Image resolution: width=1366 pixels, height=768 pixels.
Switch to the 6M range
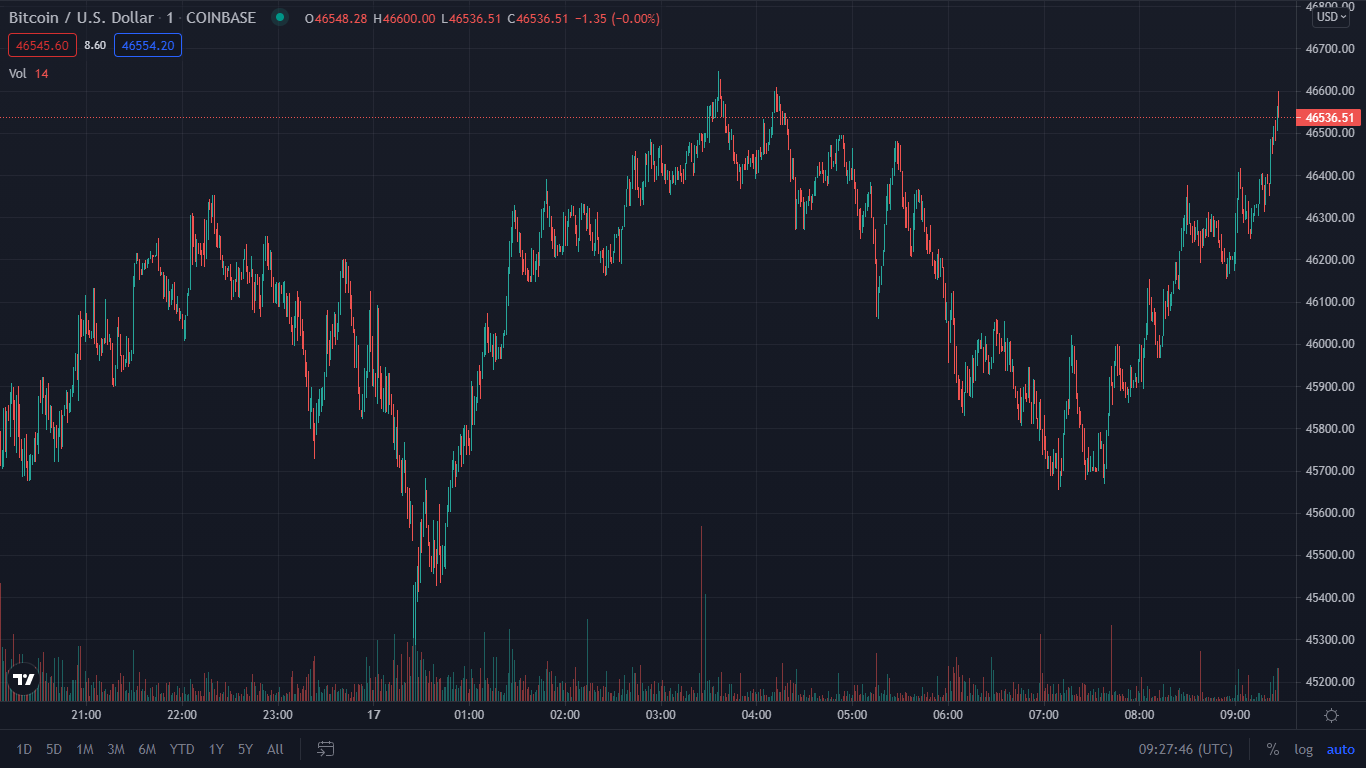coord(147,749)
